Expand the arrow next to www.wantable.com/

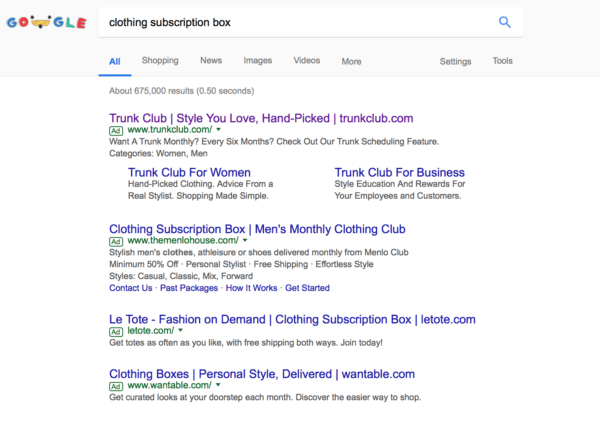point(218,385)
